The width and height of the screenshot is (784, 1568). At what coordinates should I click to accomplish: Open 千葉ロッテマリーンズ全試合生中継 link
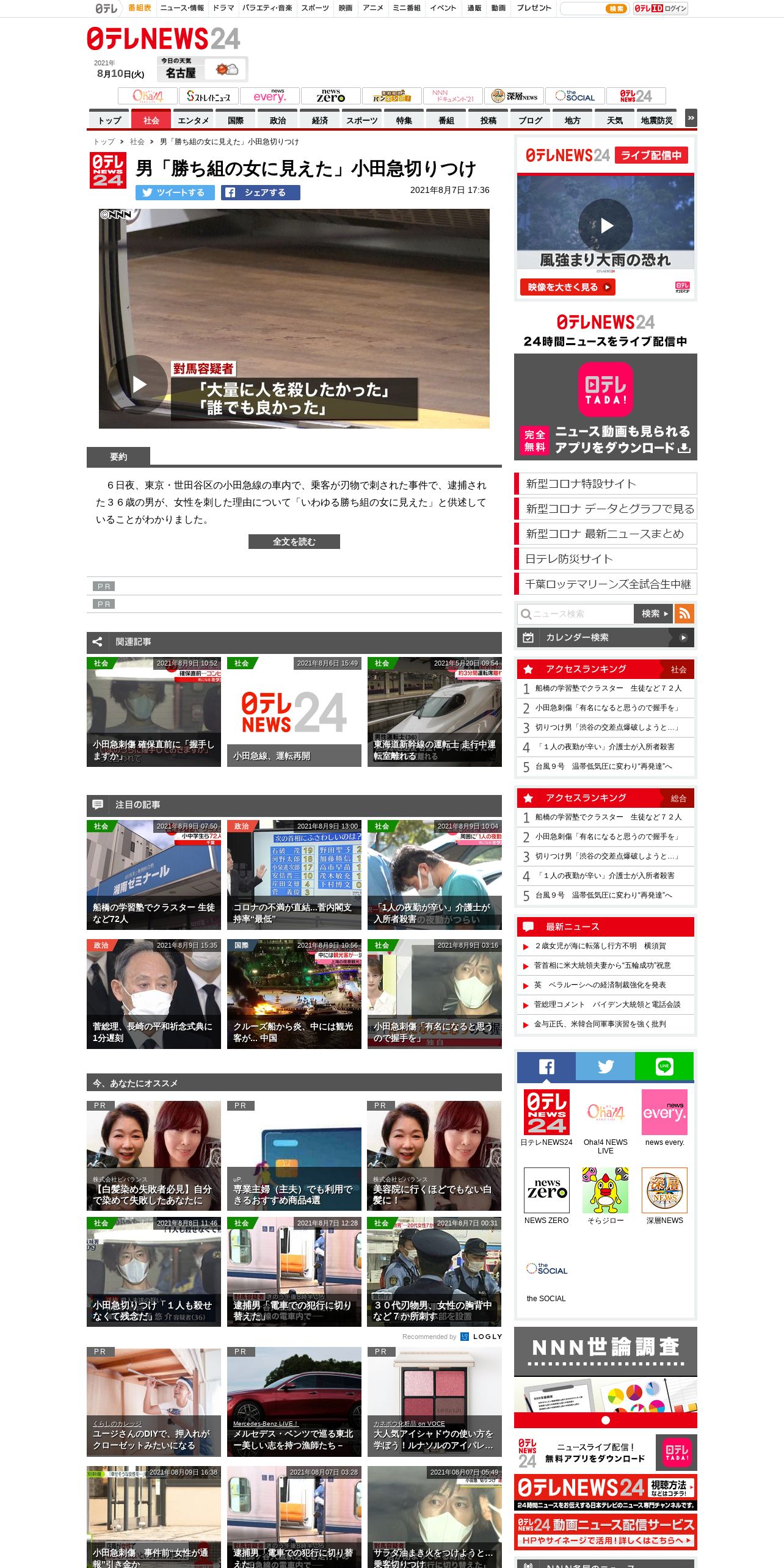click(x=606, y=584)
